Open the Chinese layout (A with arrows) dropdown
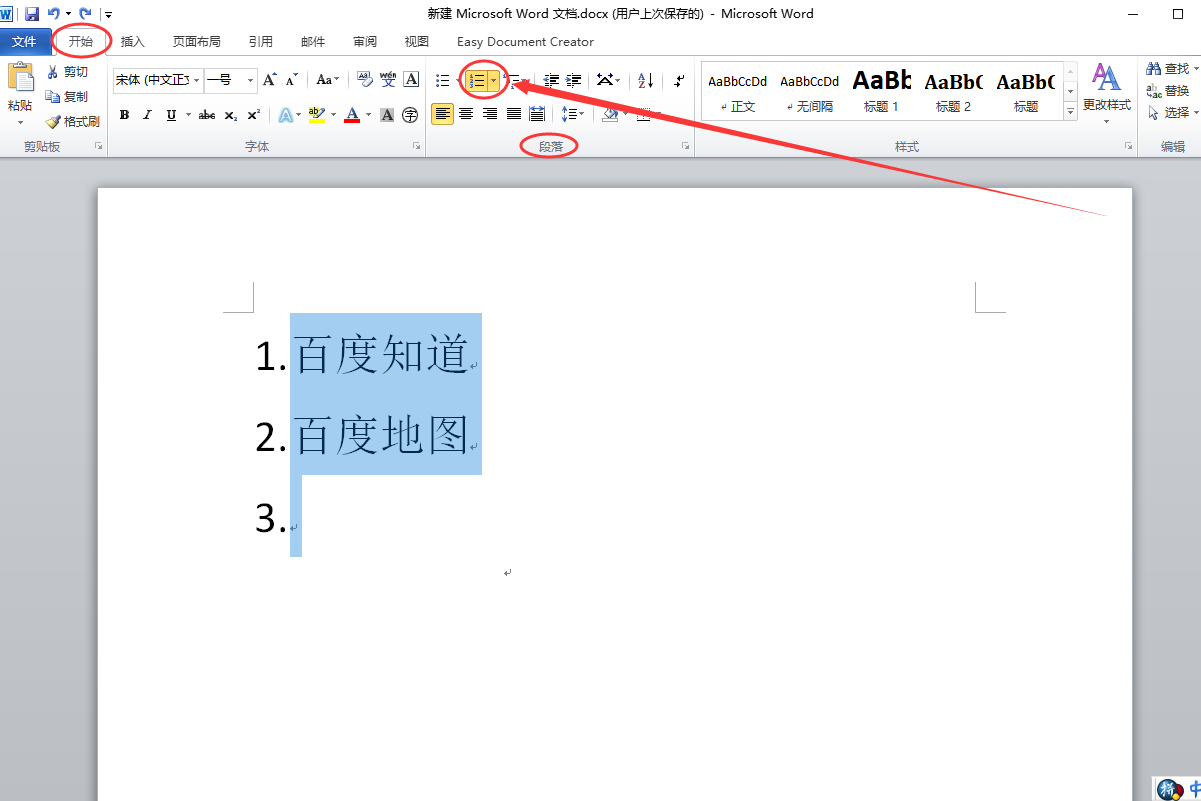The image size is (1201, 801). coord(608,81)
